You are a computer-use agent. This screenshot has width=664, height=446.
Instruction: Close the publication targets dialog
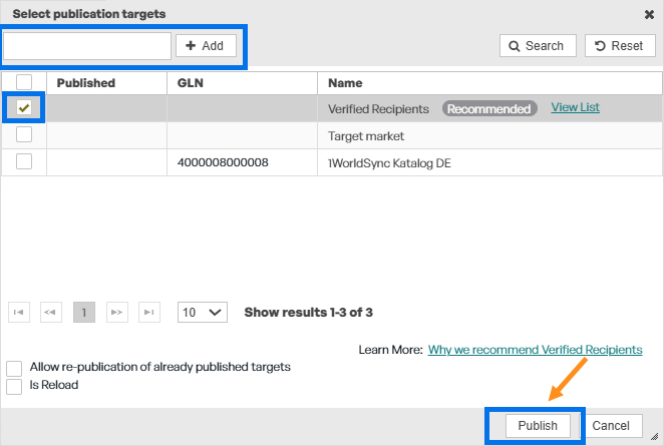click(649, 15)
